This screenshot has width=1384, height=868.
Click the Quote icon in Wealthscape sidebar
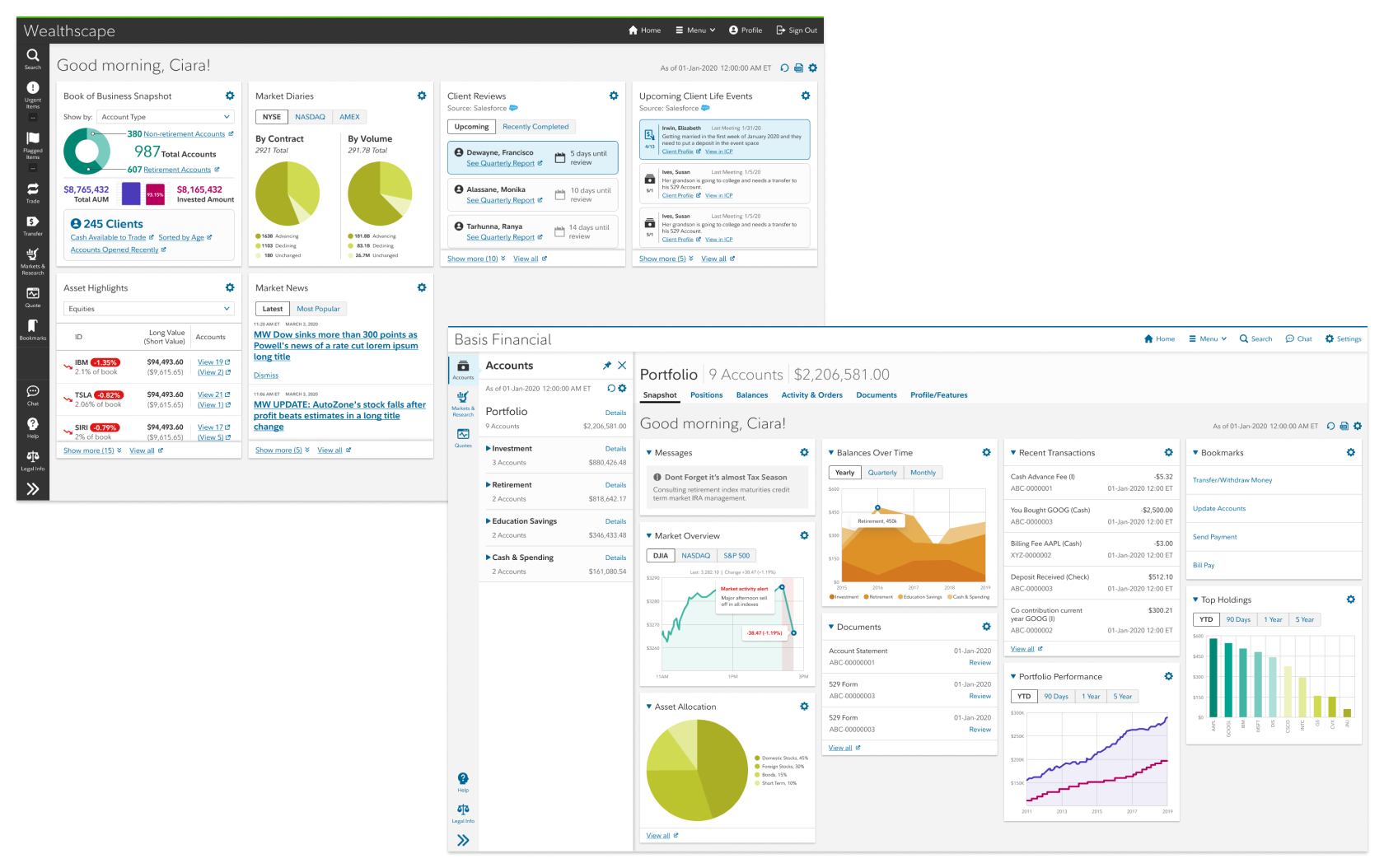tap(33, 297)
